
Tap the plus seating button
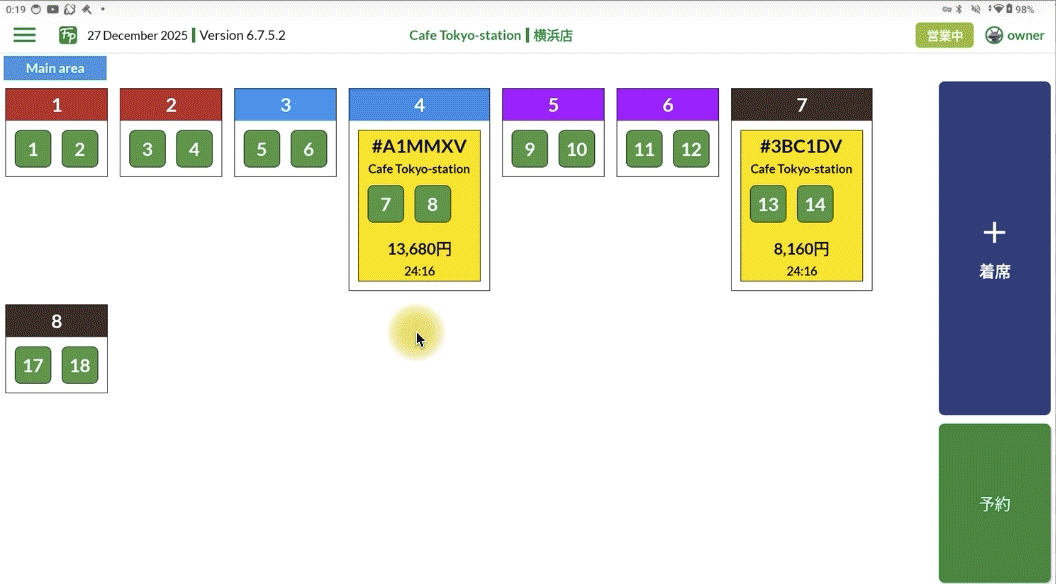pyautogui.click(x=994, y=248)
